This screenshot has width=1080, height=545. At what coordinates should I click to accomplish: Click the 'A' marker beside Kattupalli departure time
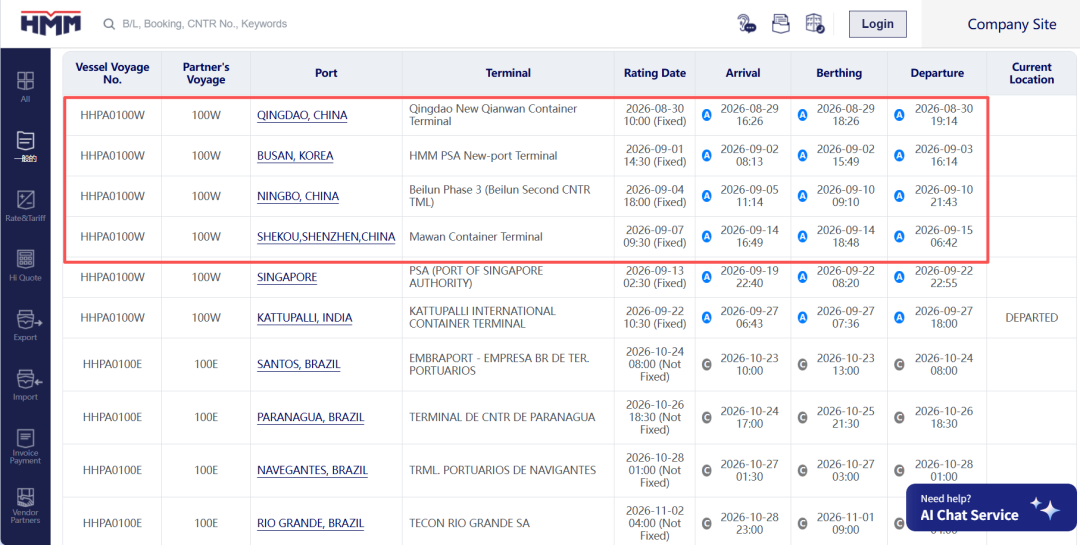[x=899, y=318]
